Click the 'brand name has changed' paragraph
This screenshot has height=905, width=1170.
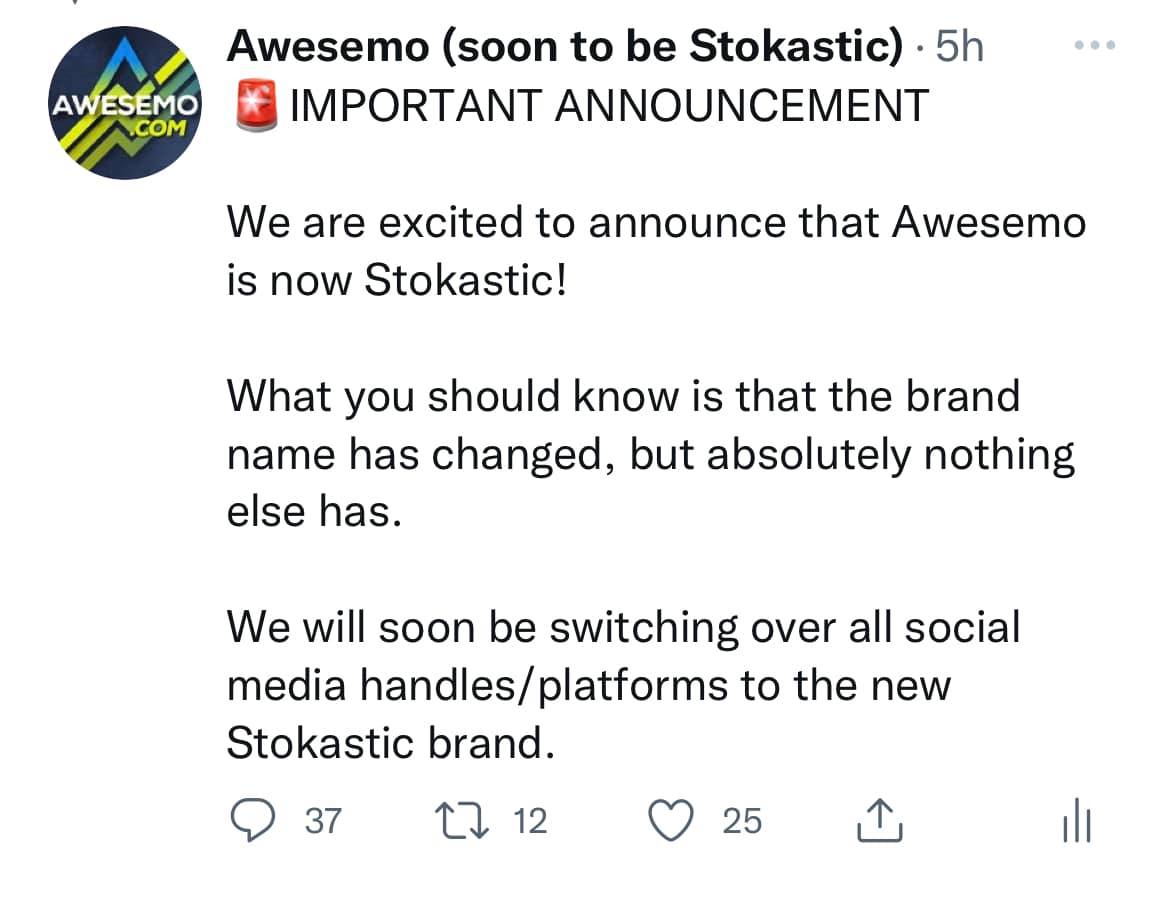651,454
